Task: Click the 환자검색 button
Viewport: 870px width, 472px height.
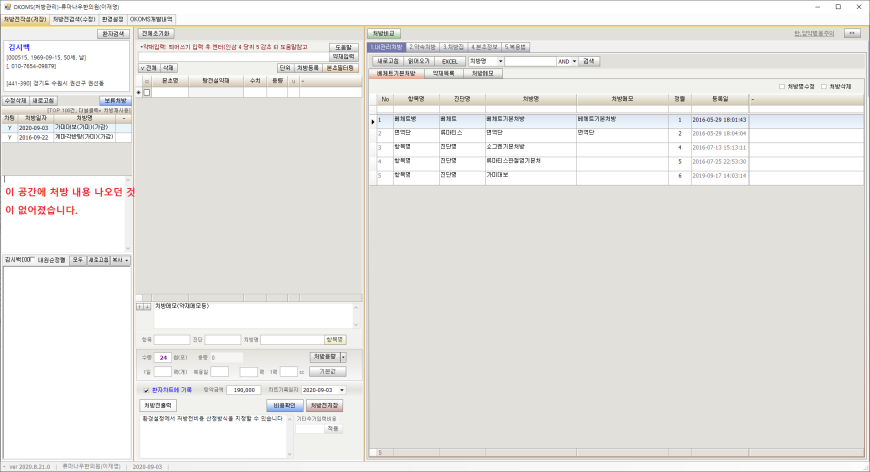Action: [x=114, y=34]
